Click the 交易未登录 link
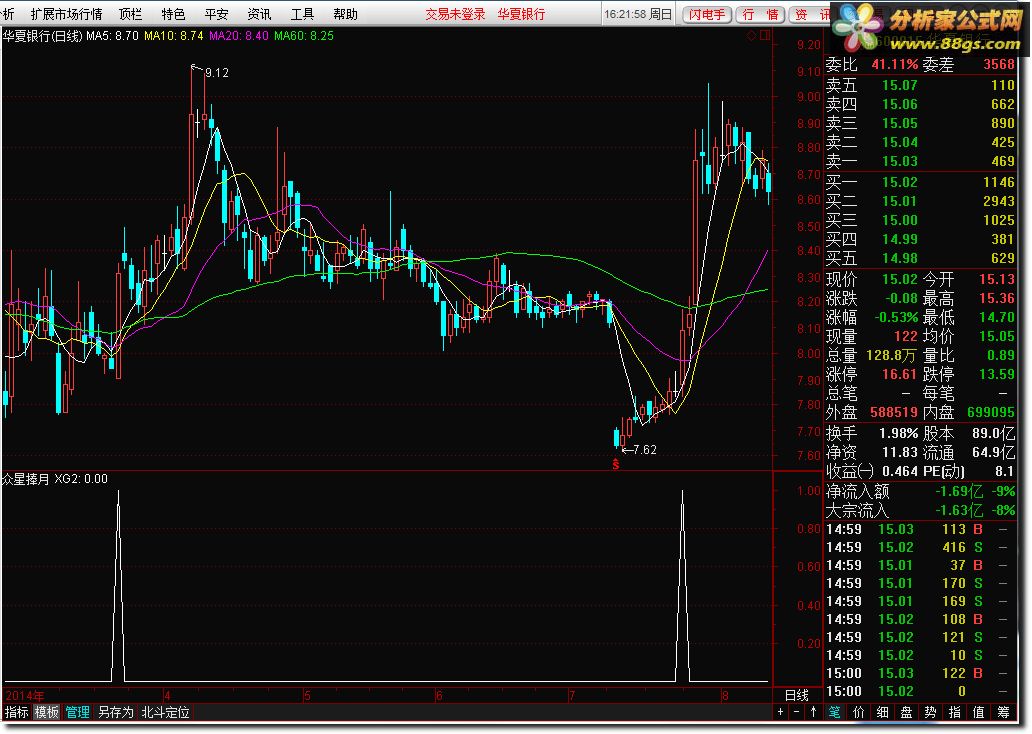This screenshot has height=734, width=1032. tap(455, 14)
